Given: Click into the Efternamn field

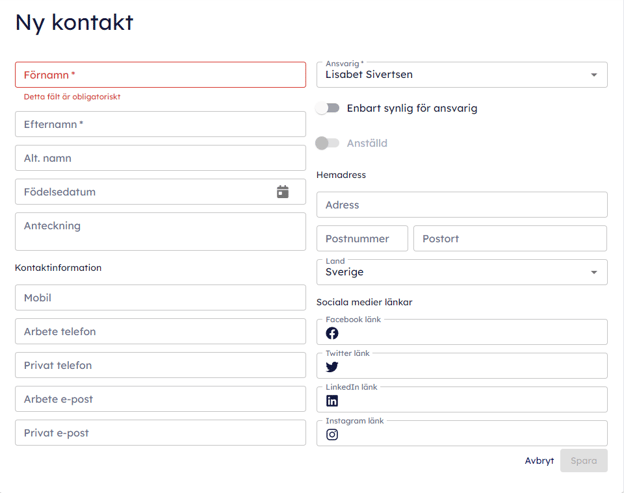Looking at the screenshot, I should pos(160,125).
